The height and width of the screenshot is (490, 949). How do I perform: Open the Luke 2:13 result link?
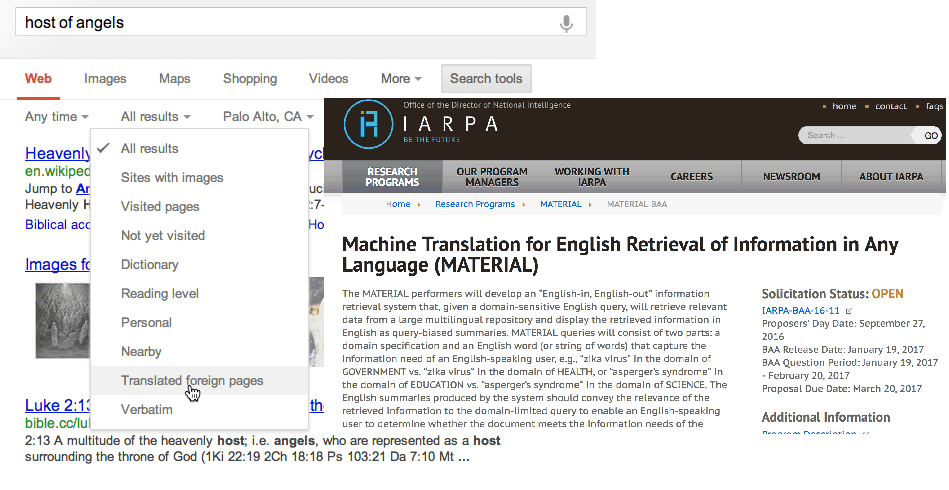coord(57,405)
